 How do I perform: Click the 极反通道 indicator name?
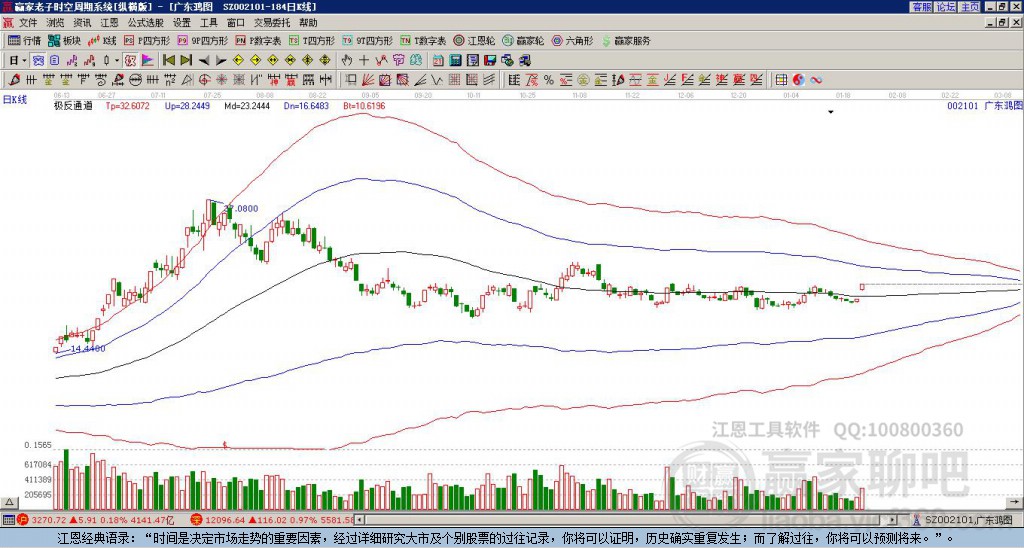[73, 105]
